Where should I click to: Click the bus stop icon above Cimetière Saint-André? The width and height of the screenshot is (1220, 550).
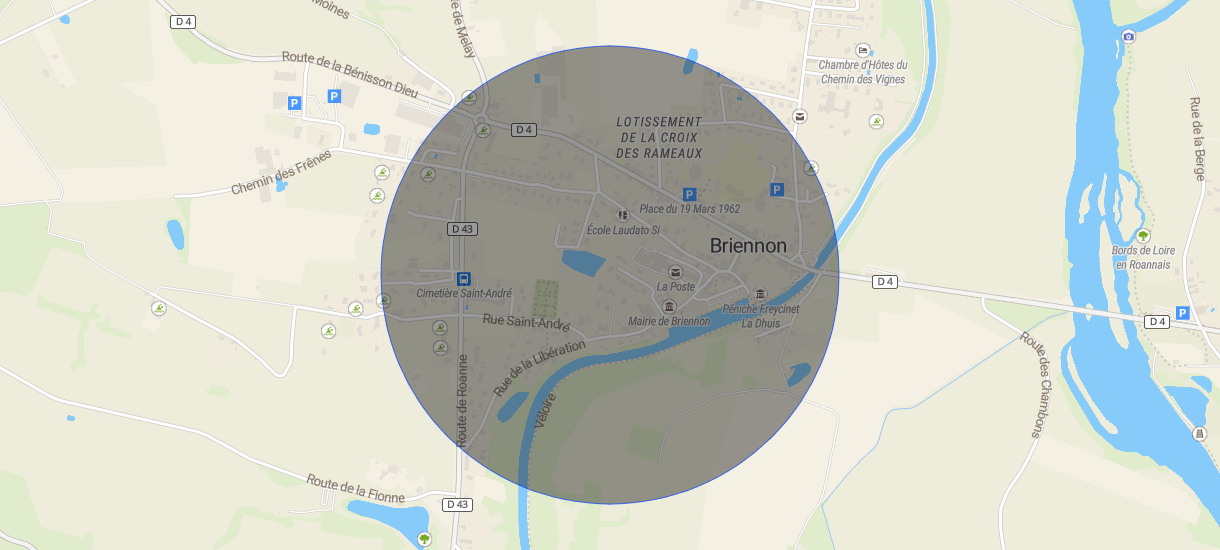[463, 278]
